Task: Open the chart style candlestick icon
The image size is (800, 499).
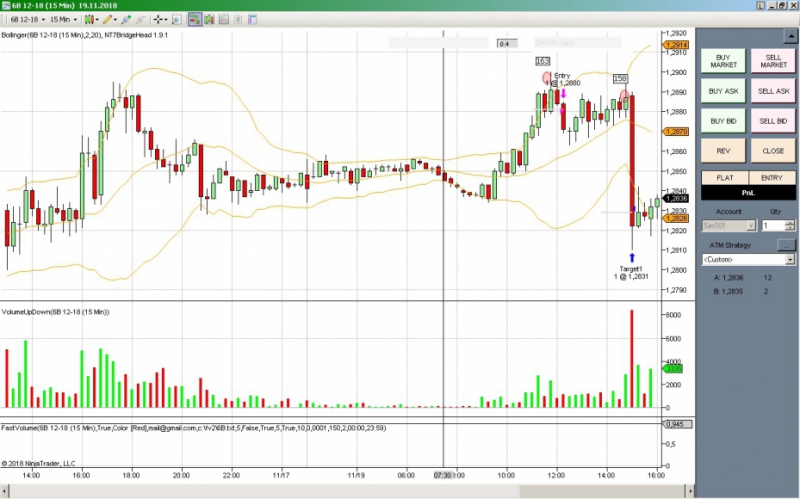Action: (x=89, y=19)
